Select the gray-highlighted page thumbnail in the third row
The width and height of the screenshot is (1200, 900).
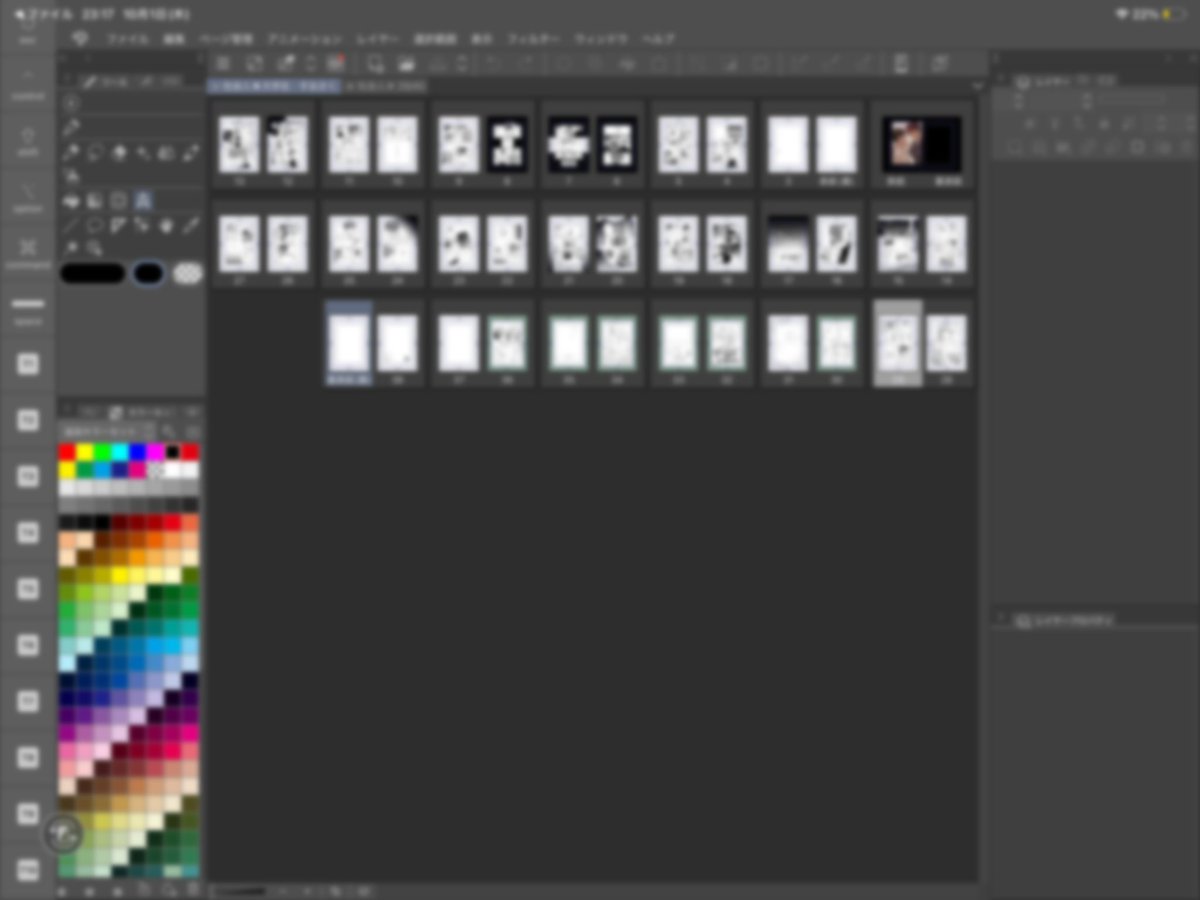point(898,343)
